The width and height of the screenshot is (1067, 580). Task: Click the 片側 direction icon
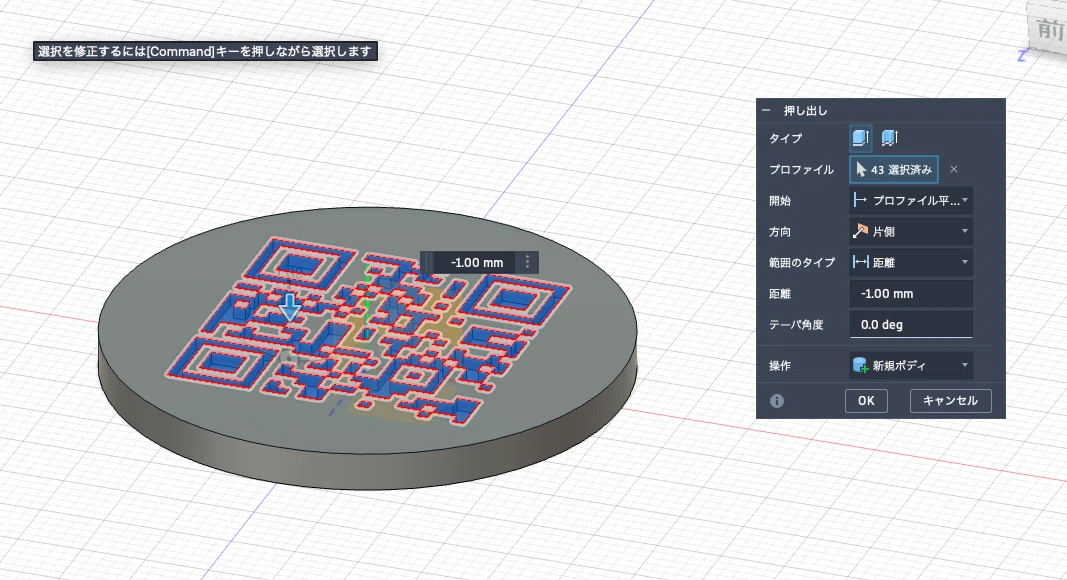tap(860, 231)
